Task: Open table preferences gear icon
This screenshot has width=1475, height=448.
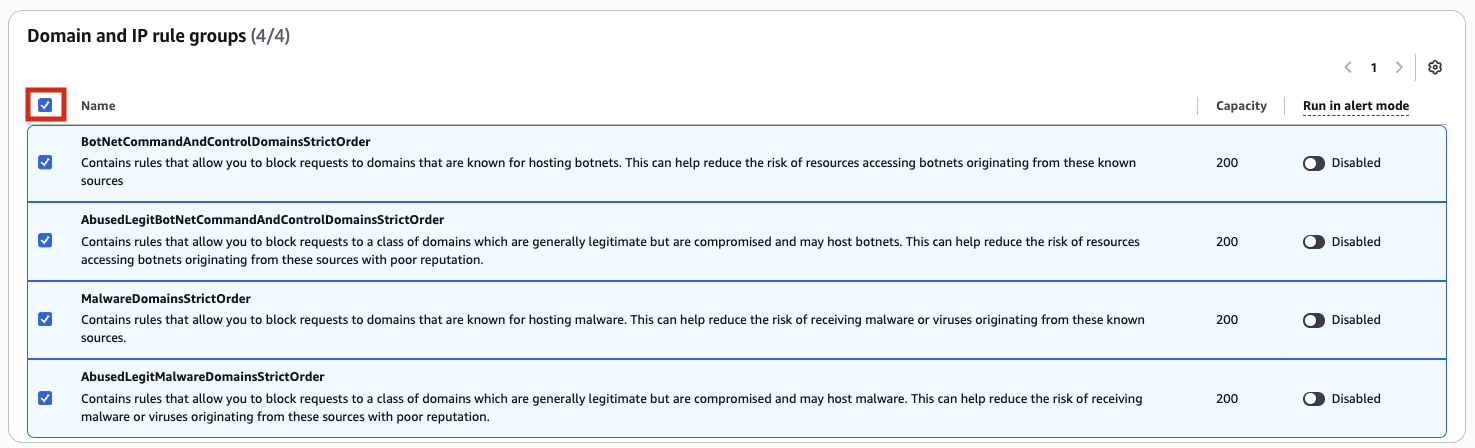Action: tap(1435, 68)
